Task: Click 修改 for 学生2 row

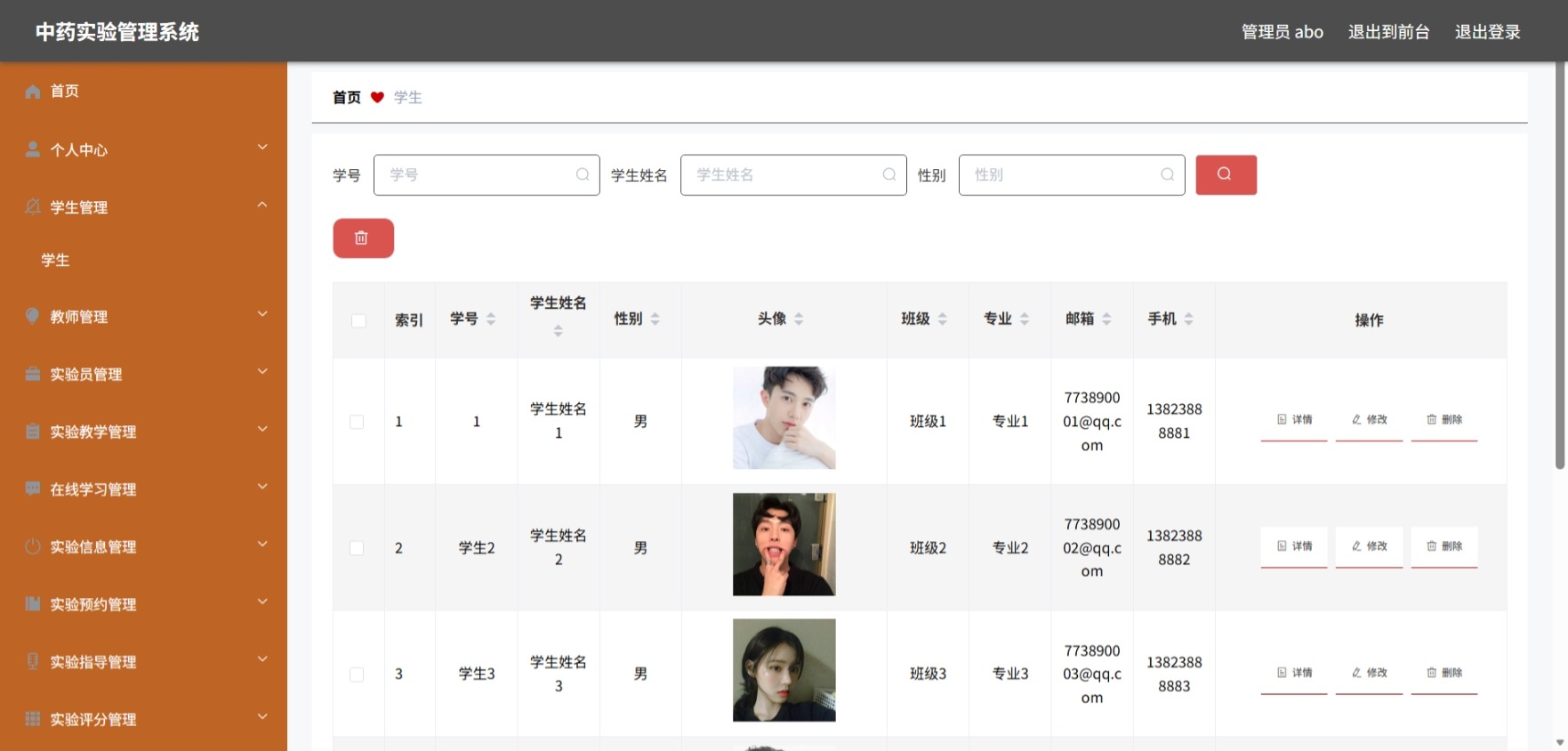Action: [x=1370, y=546]
